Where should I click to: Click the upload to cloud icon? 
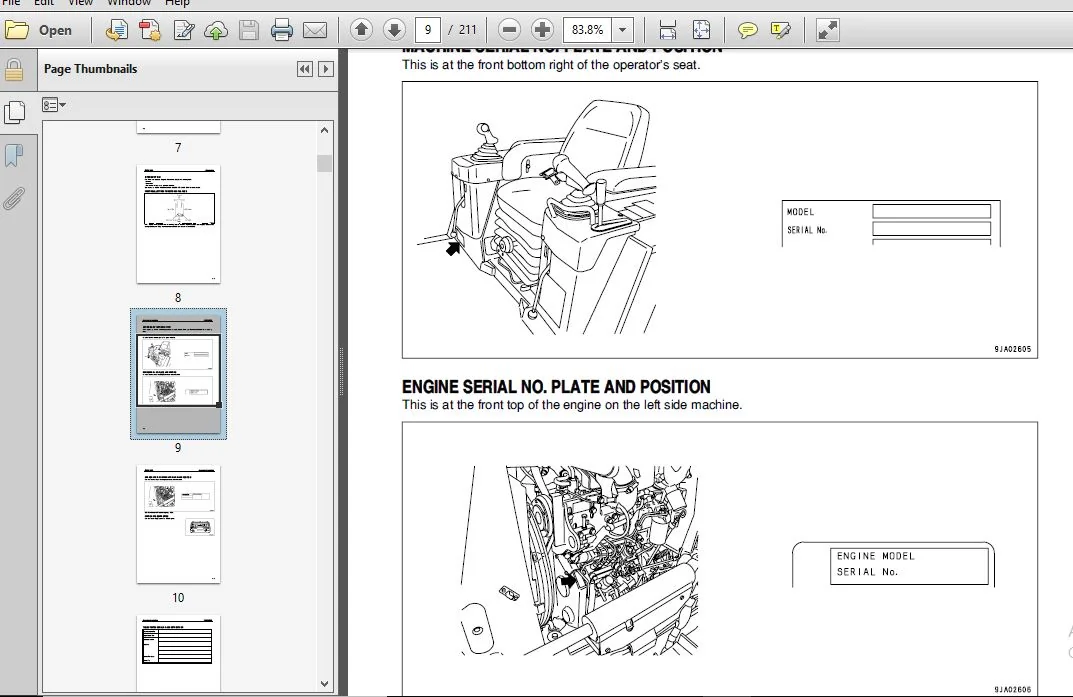point(216,30)
